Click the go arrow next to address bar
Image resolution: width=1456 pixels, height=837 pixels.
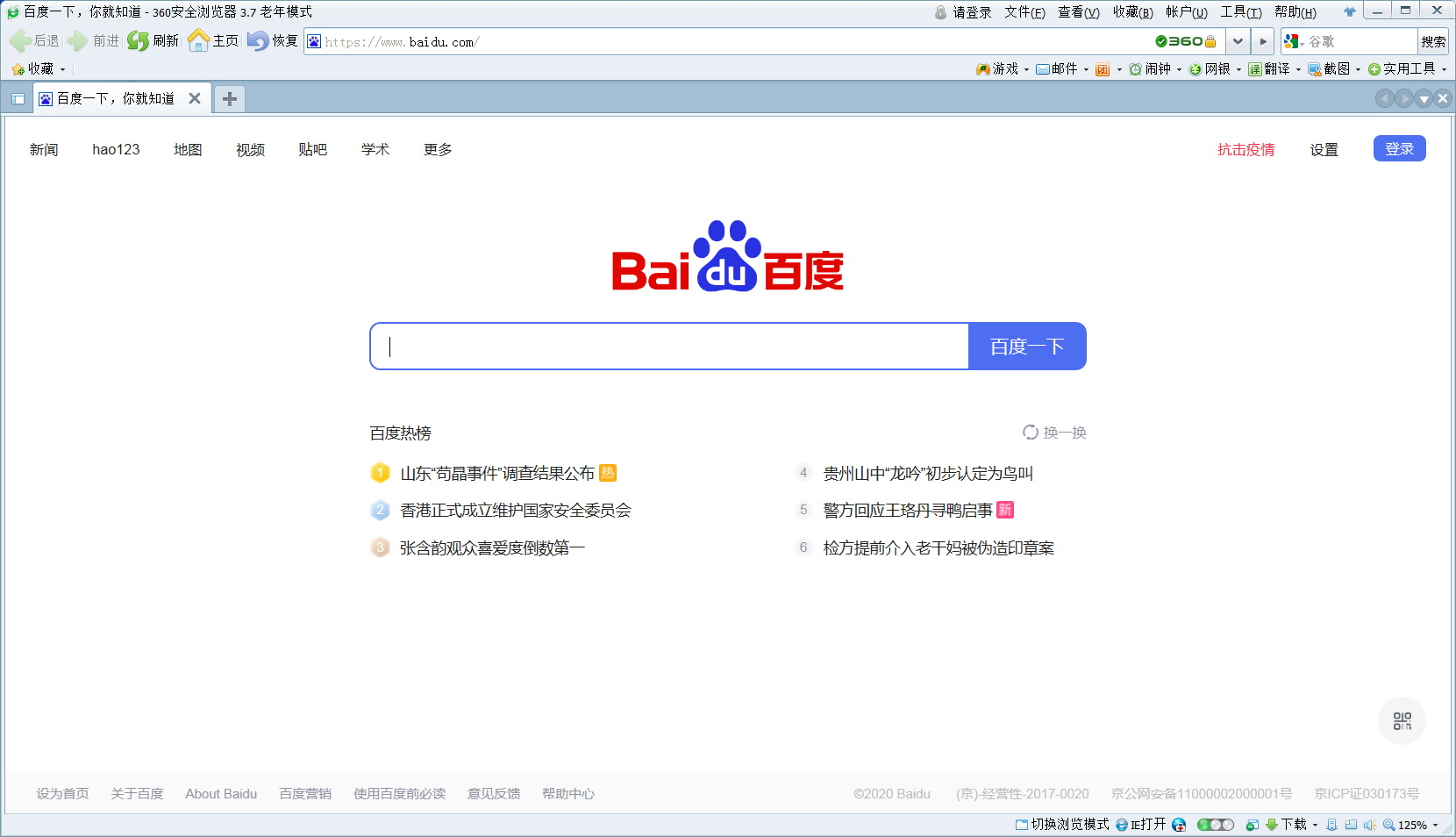point(1262,41)
